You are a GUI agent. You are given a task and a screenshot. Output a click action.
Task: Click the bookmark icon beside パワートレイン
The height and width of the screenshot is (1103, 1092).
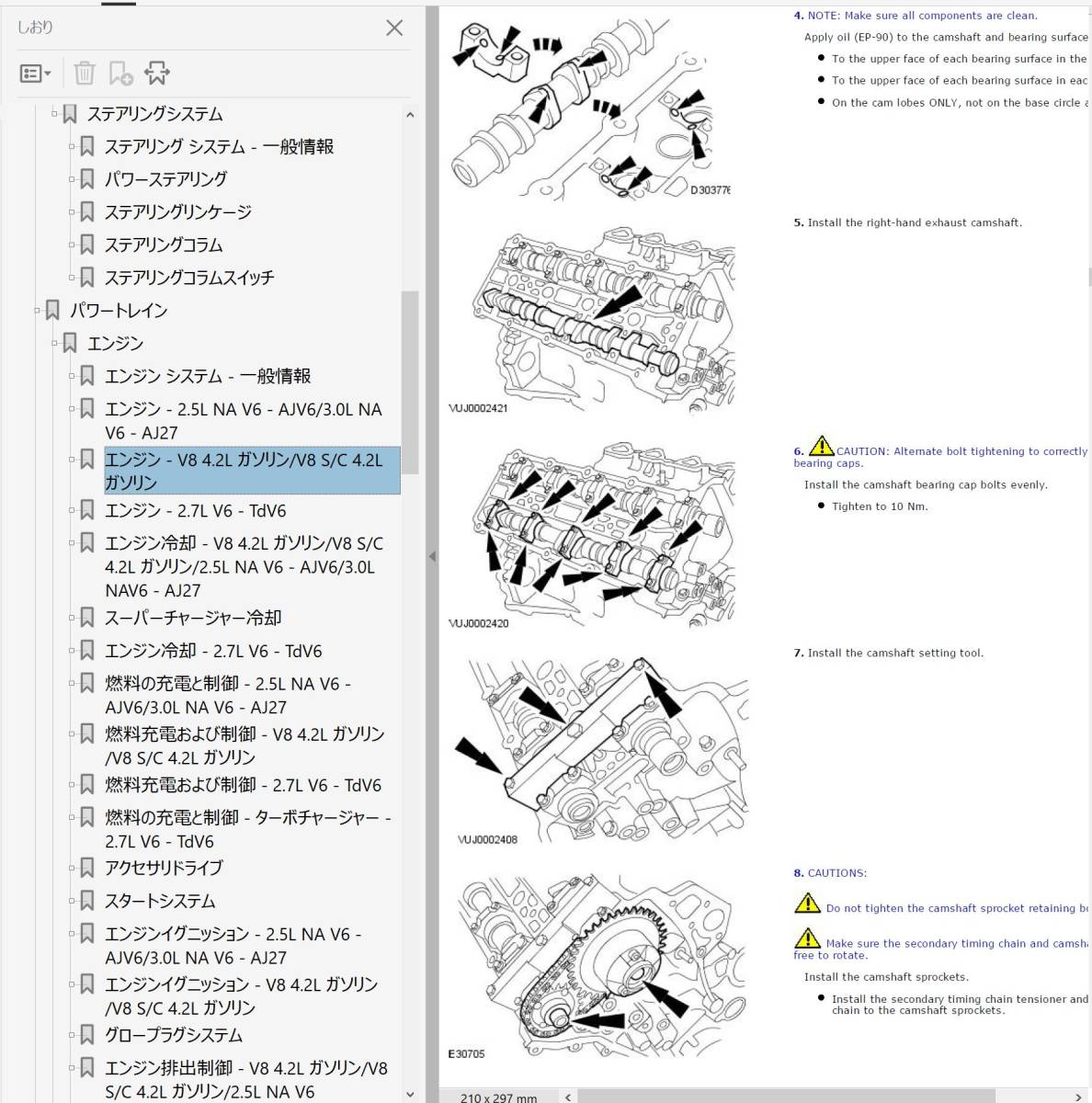[x=51, y=311]
